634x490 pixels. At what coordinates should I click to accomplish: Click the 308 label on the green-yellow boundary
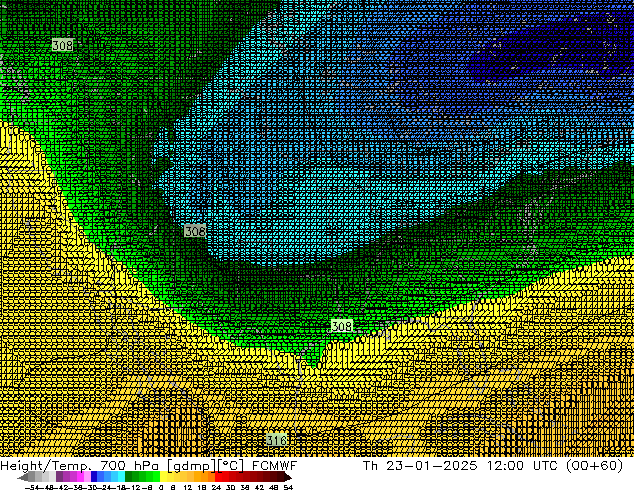[x=342, y=325]
